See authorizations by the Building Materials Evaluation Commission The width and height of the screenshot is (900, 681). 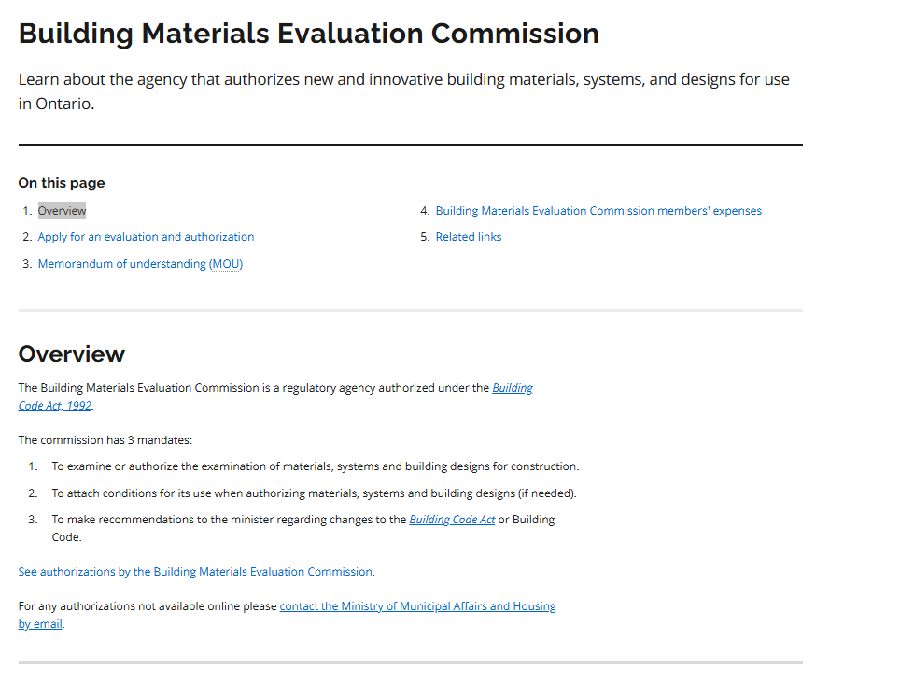pyautogui.click(x=196, y=572)
